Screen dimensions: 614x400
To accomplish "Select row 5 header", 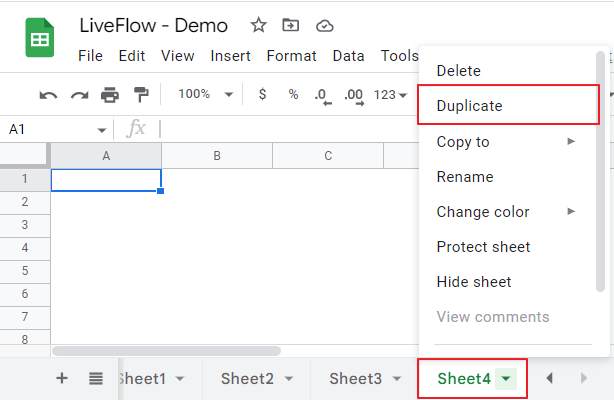I will tap(25, 271).
